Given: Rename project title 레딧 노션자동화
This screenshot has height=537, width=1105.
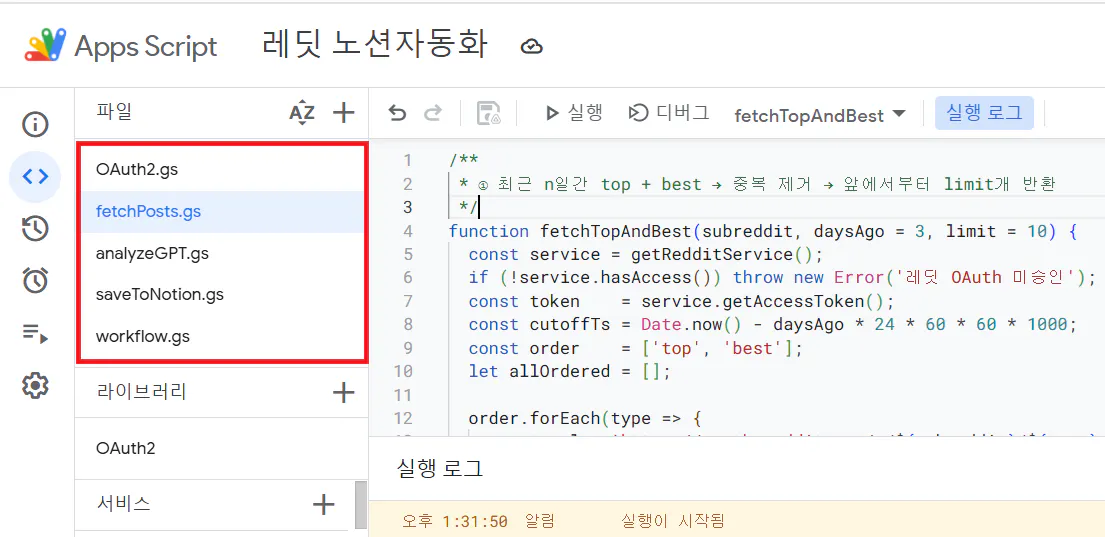Looking at the screenshot, I should 374,46.
